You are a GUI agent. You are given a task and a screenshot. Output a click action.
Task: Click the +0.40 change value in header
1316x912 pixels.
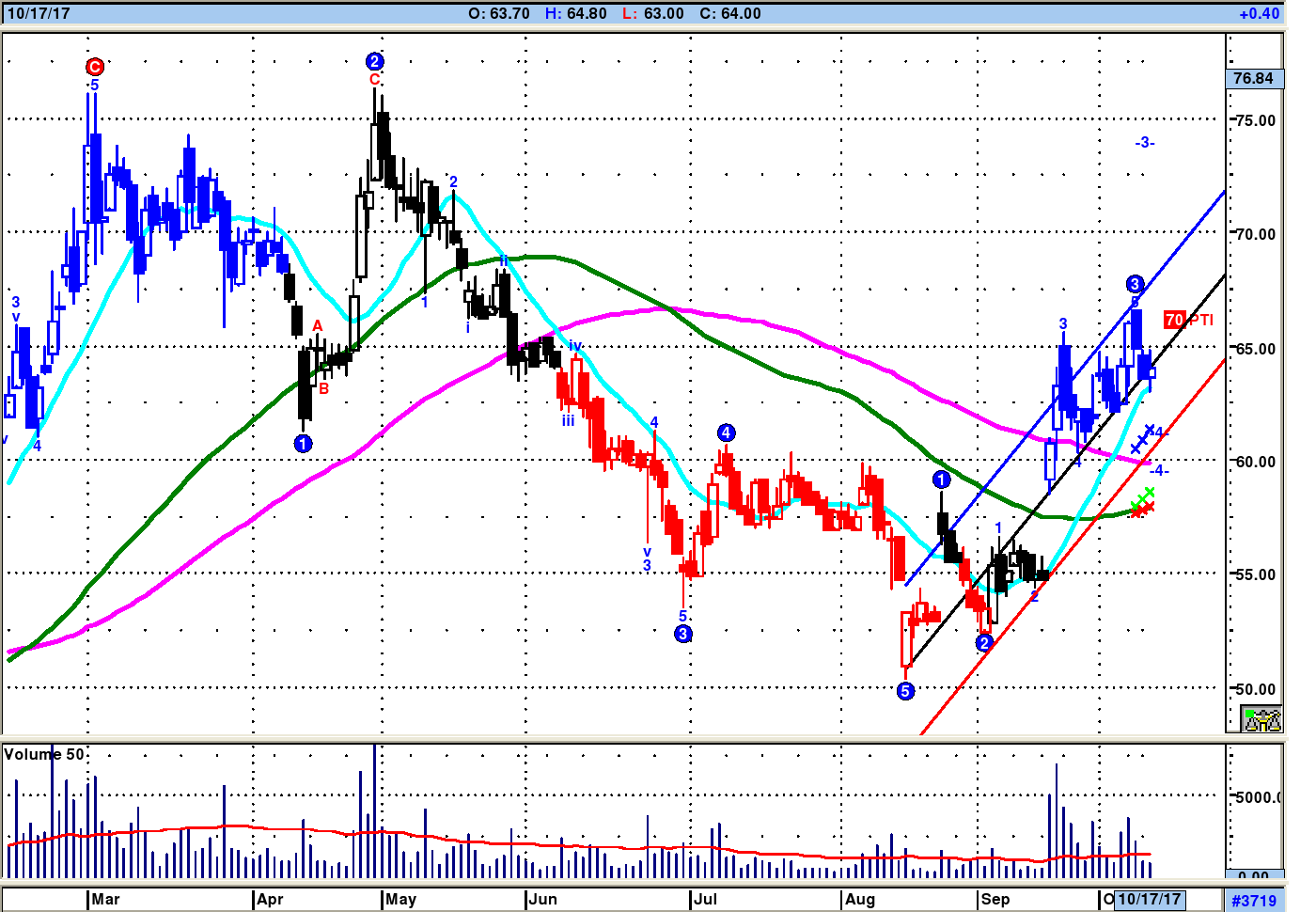1258,14
